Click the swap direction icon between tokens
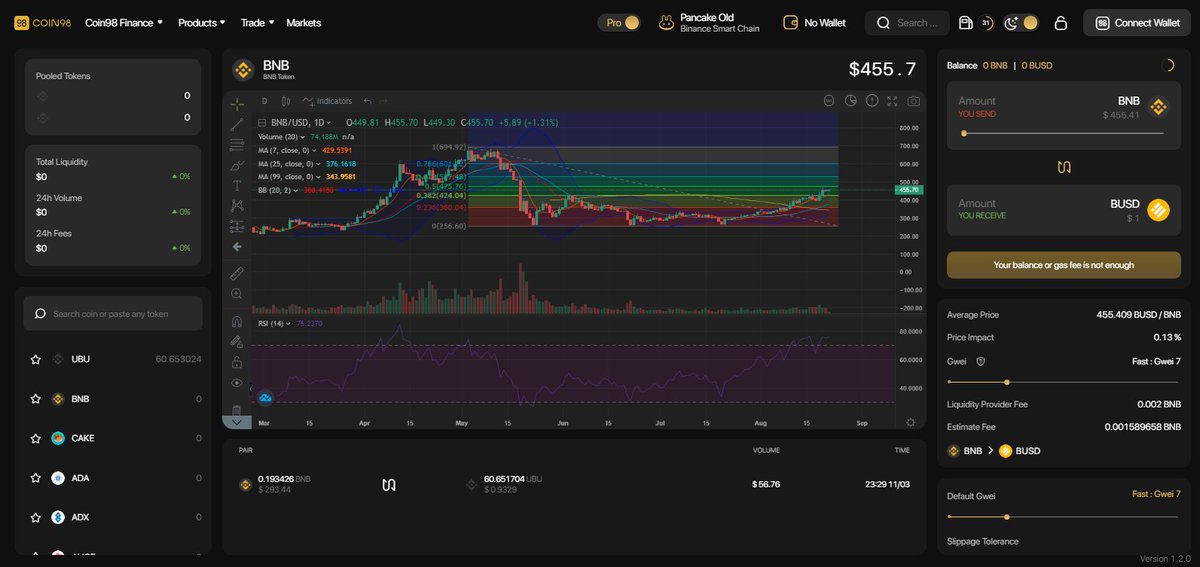1200x567 pixels. 1065,166
